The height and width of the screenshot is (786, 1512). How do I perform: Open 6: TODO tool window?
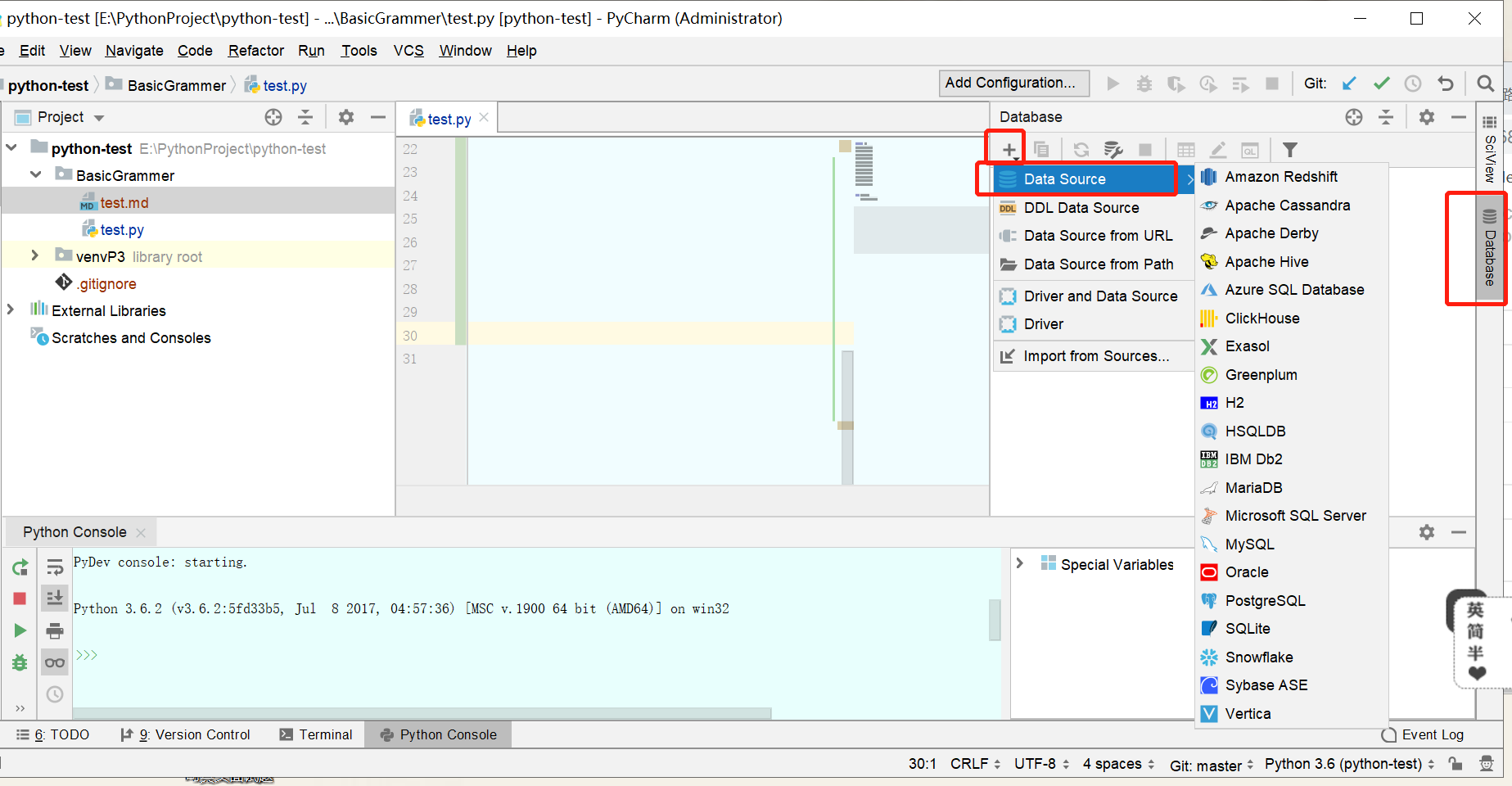[53, 734]
